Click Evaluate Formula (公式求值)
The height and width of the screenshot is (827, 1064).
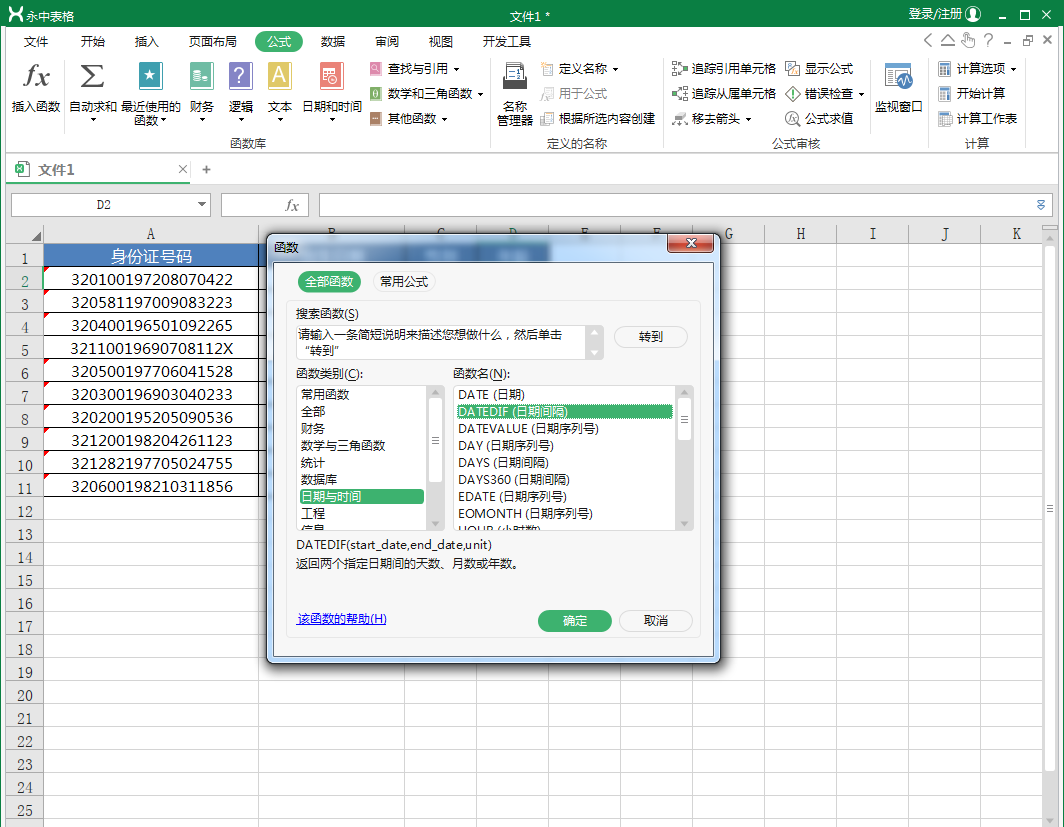coord(819,119)
